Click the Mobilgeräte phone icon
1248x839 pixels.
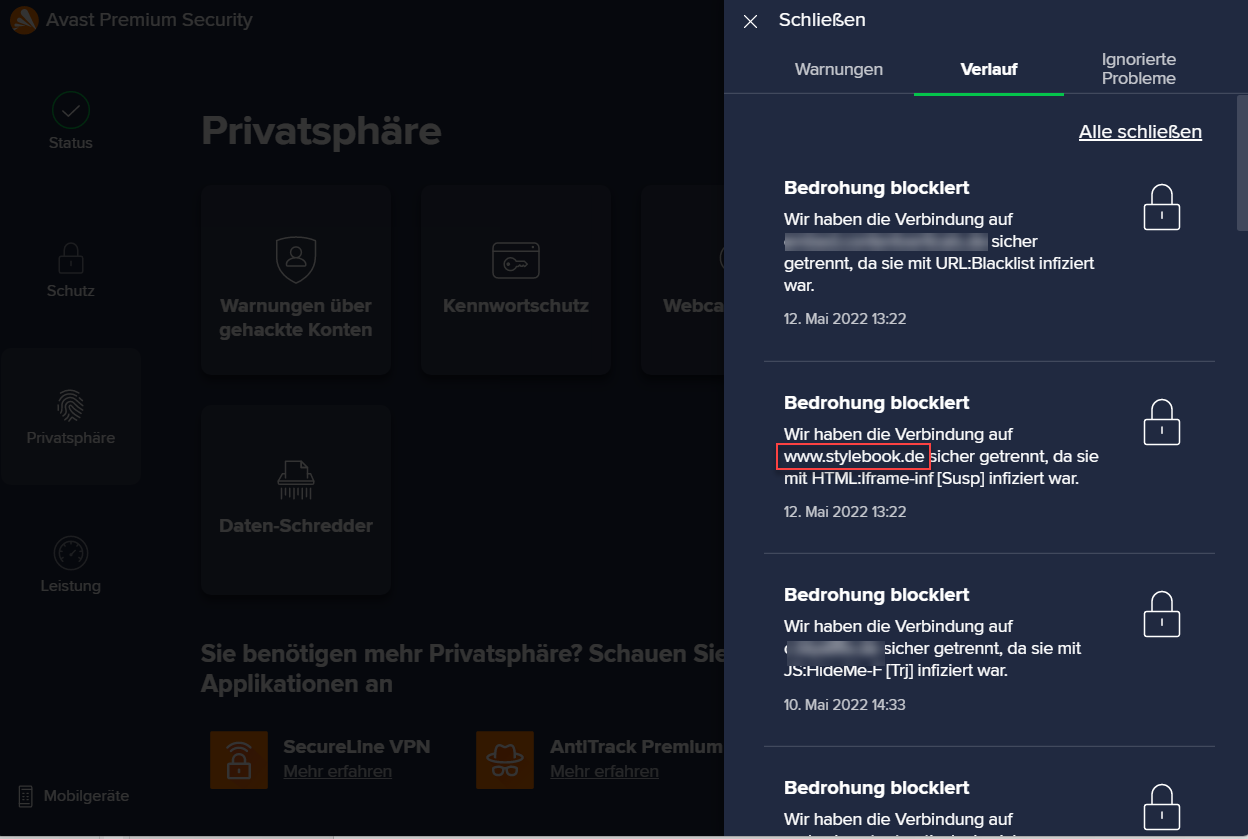coord(26,796)
